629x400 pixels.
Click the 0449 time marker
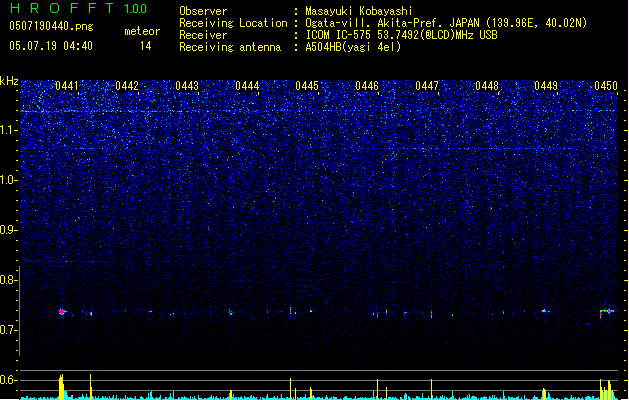click(x=546, y=86)
